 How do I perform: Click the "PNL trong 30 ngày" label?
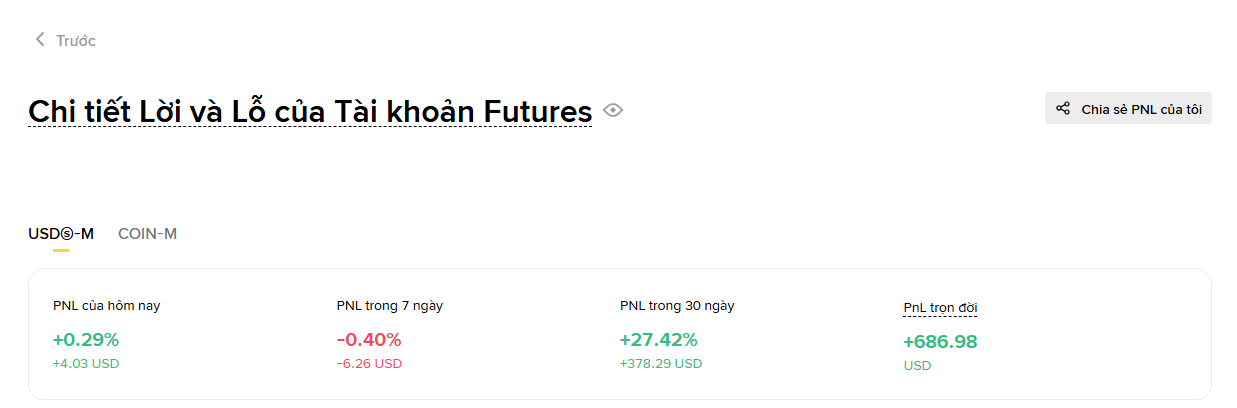[677, 306]
